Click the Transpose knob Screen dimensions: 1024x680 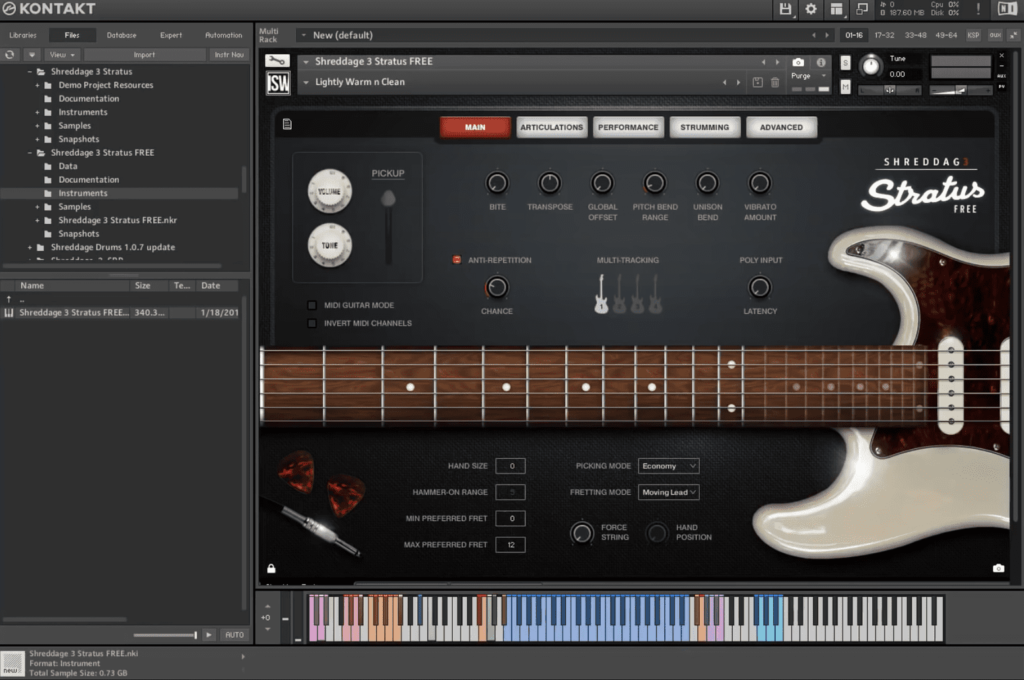click(x=549, y=184)
